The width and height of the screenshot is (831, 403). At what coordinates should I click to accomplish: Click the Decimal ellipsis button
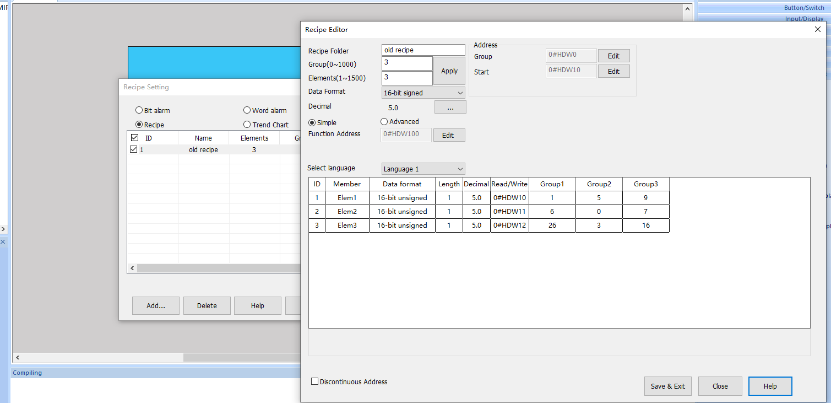click(x=450, y=107)
